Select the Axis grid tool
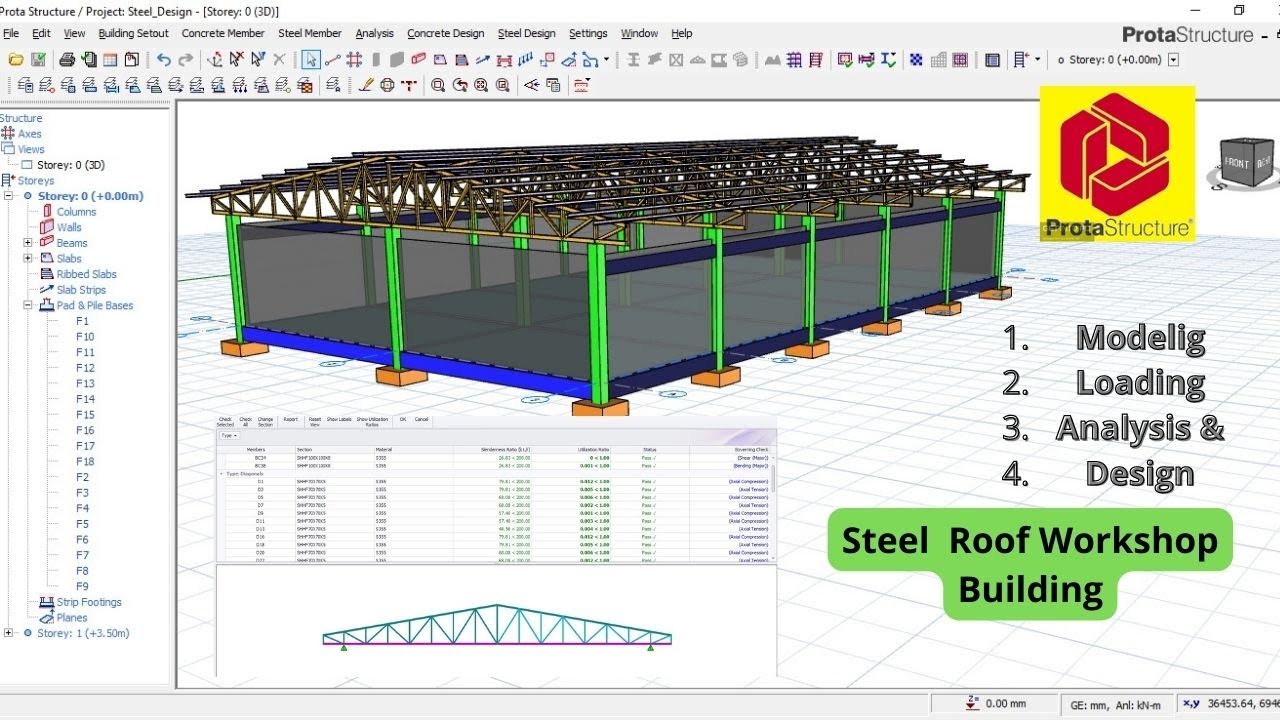This screenshot has width=1280, height=720. (x=354, y=59)
